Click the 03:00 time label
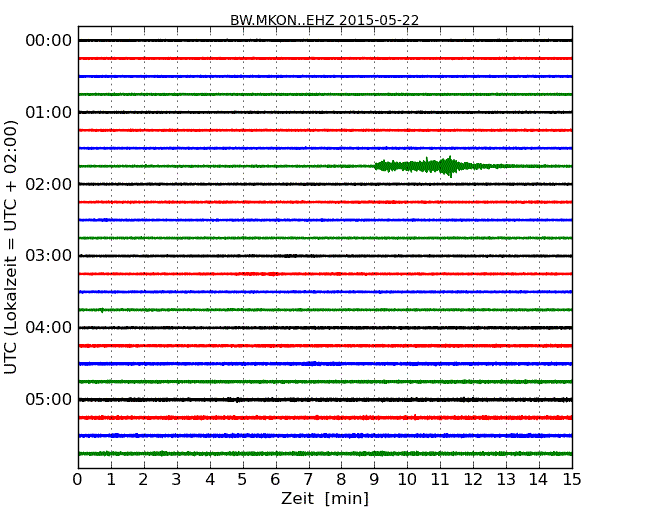 49,255
